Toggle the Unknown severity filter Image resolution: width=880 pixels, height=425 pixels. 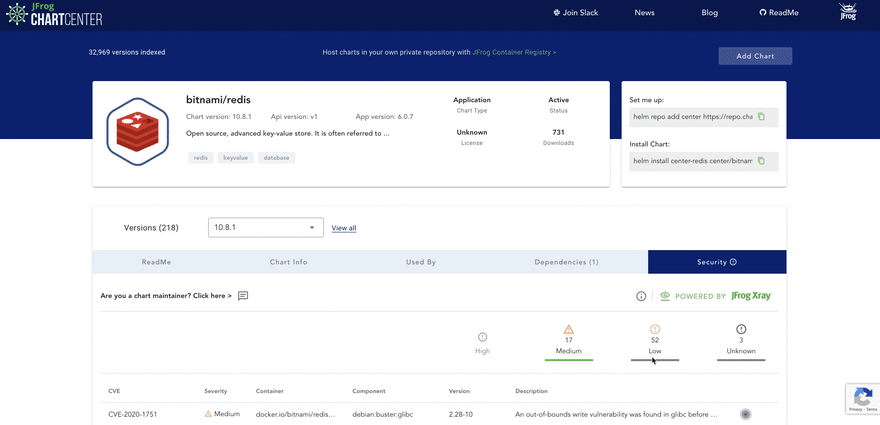tap(741, 342)
